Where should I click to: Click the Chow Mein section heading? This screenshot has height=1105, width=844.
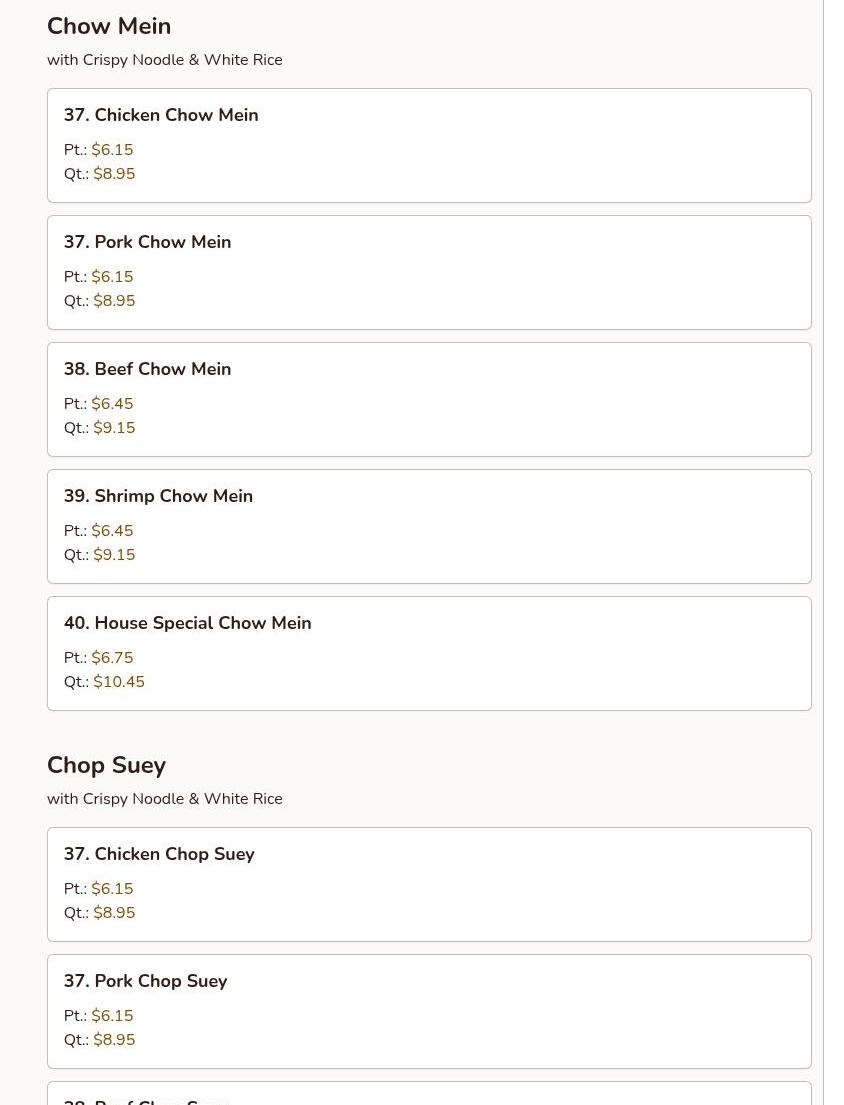[109, 26]
